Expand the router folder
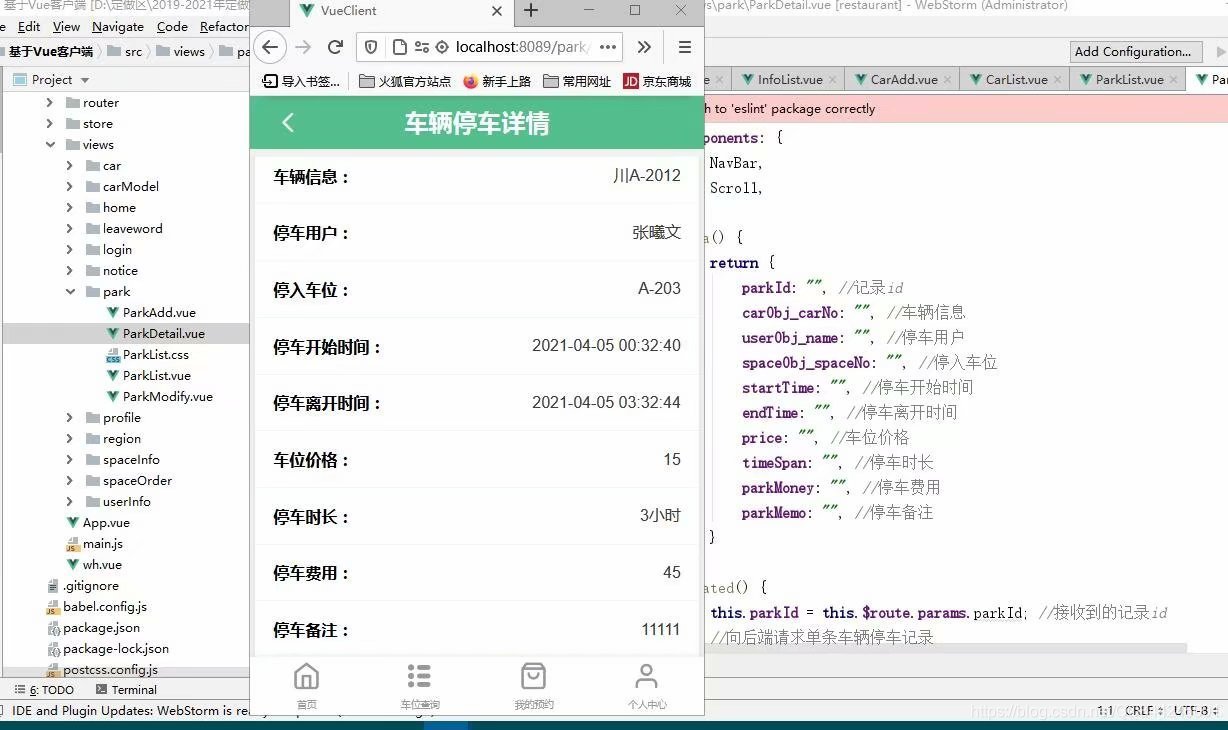This screenshot has height=730, width=1228. 50,102
